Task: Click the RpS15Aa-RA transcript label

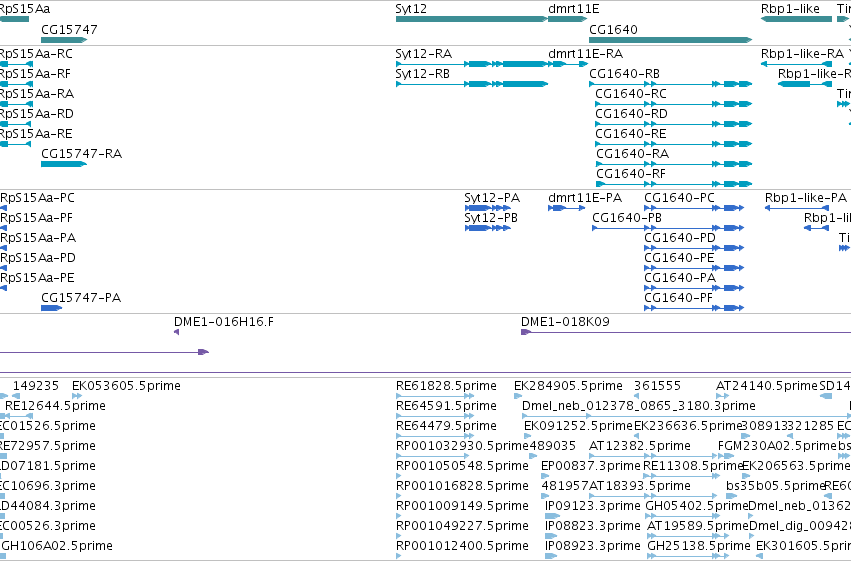Action: [37, 94]
